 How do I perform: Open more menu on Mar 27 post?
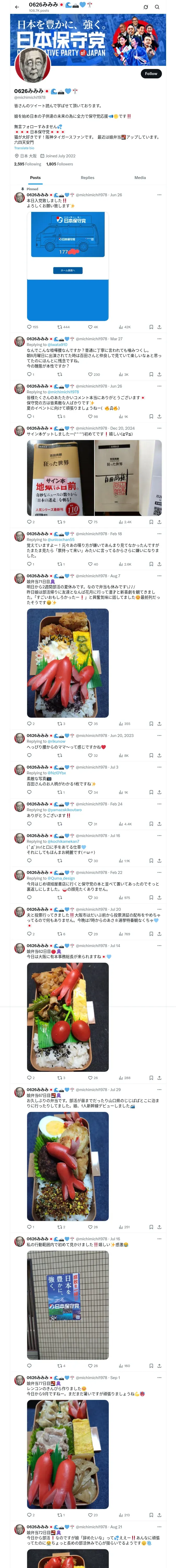(159, 339)
